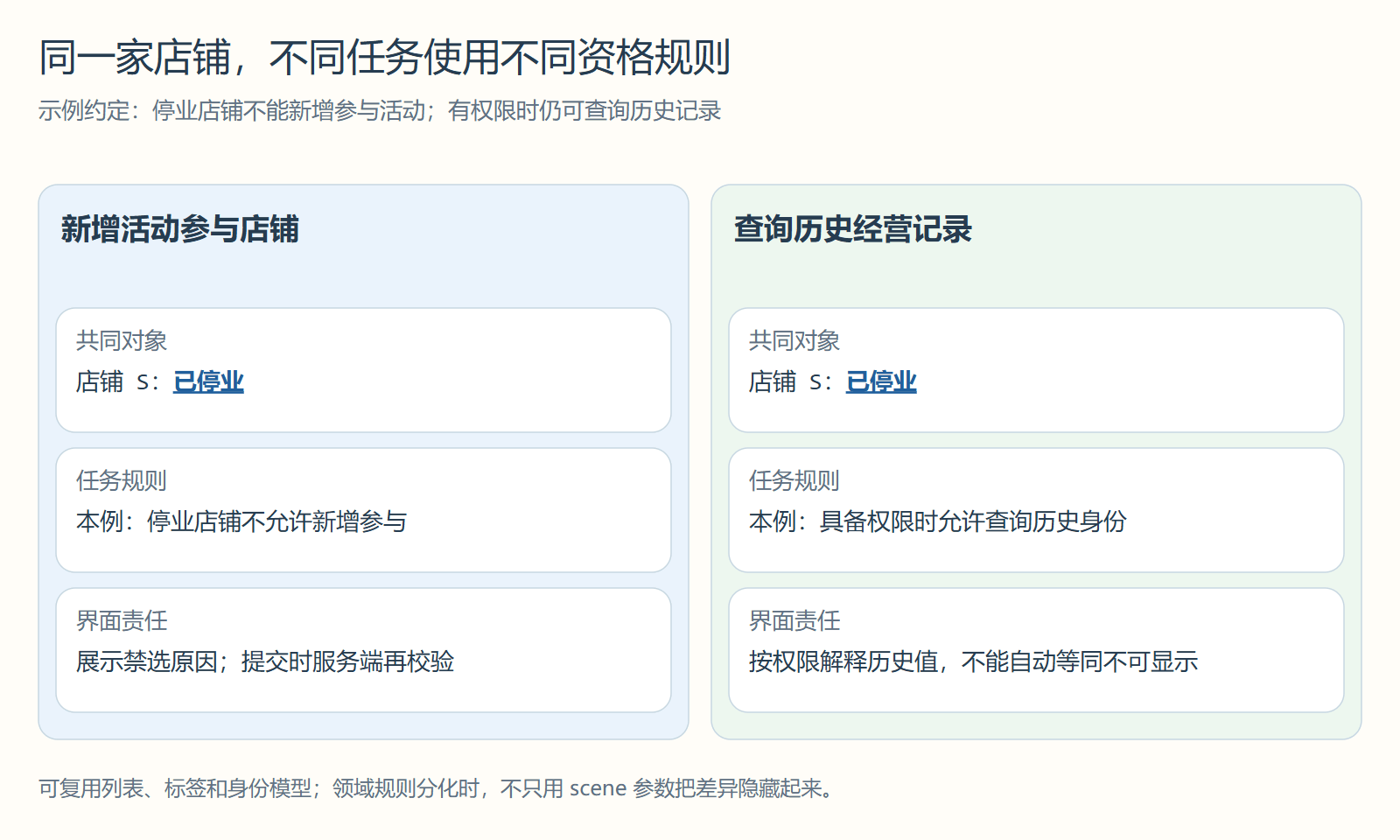Select the 查询历史经营记录 panel title
The image size is (1400, 840).
853,229
